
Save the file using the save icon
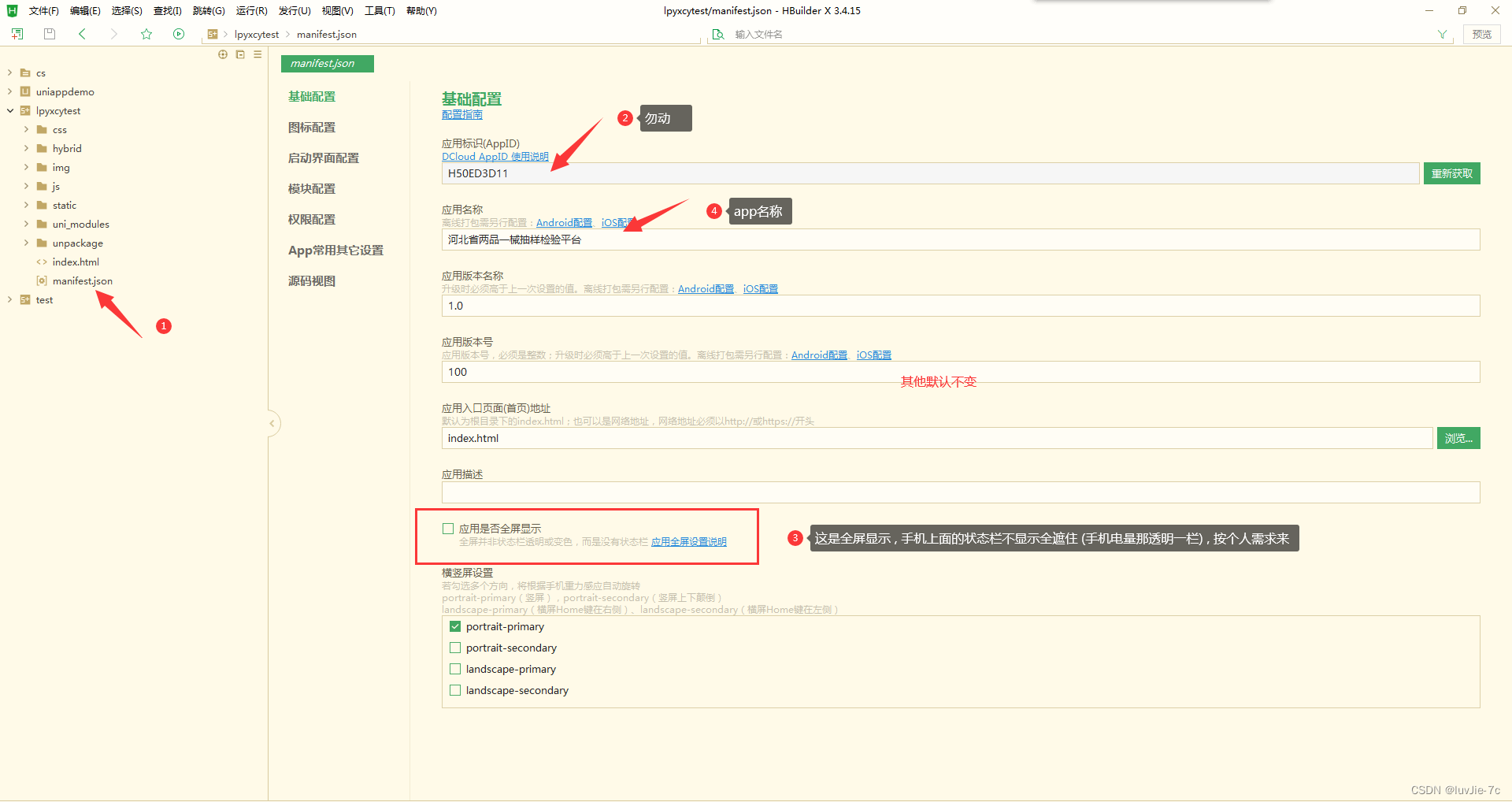49,34
